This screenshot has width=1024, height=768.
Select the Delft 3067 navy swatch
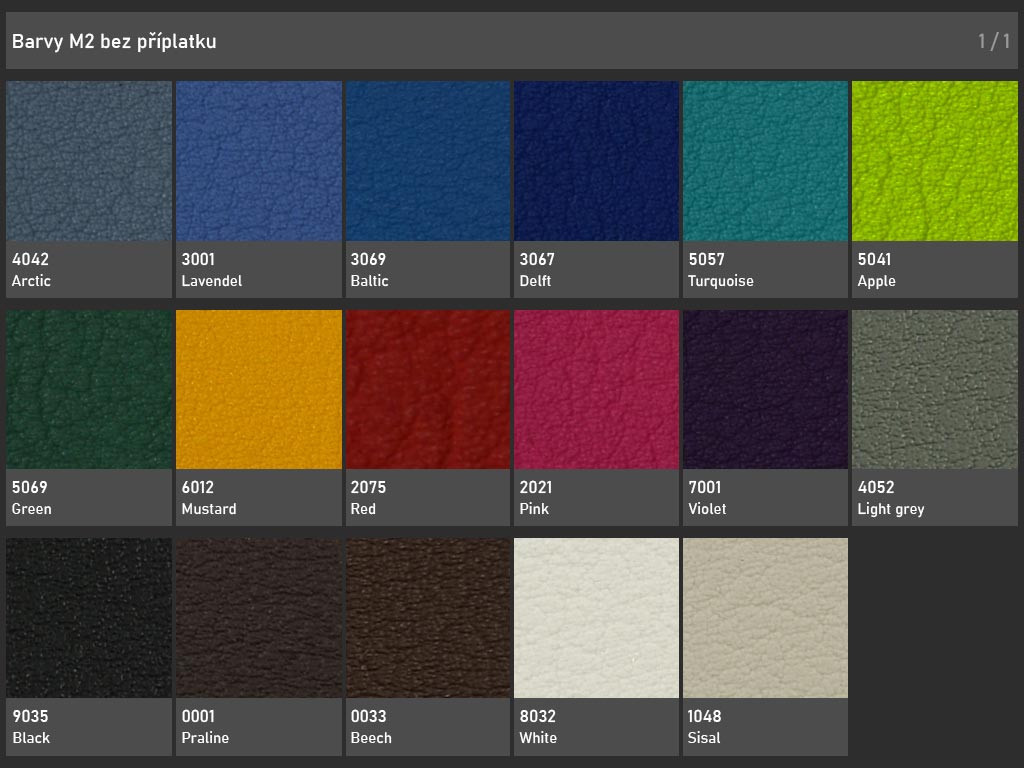pos(596,161)
